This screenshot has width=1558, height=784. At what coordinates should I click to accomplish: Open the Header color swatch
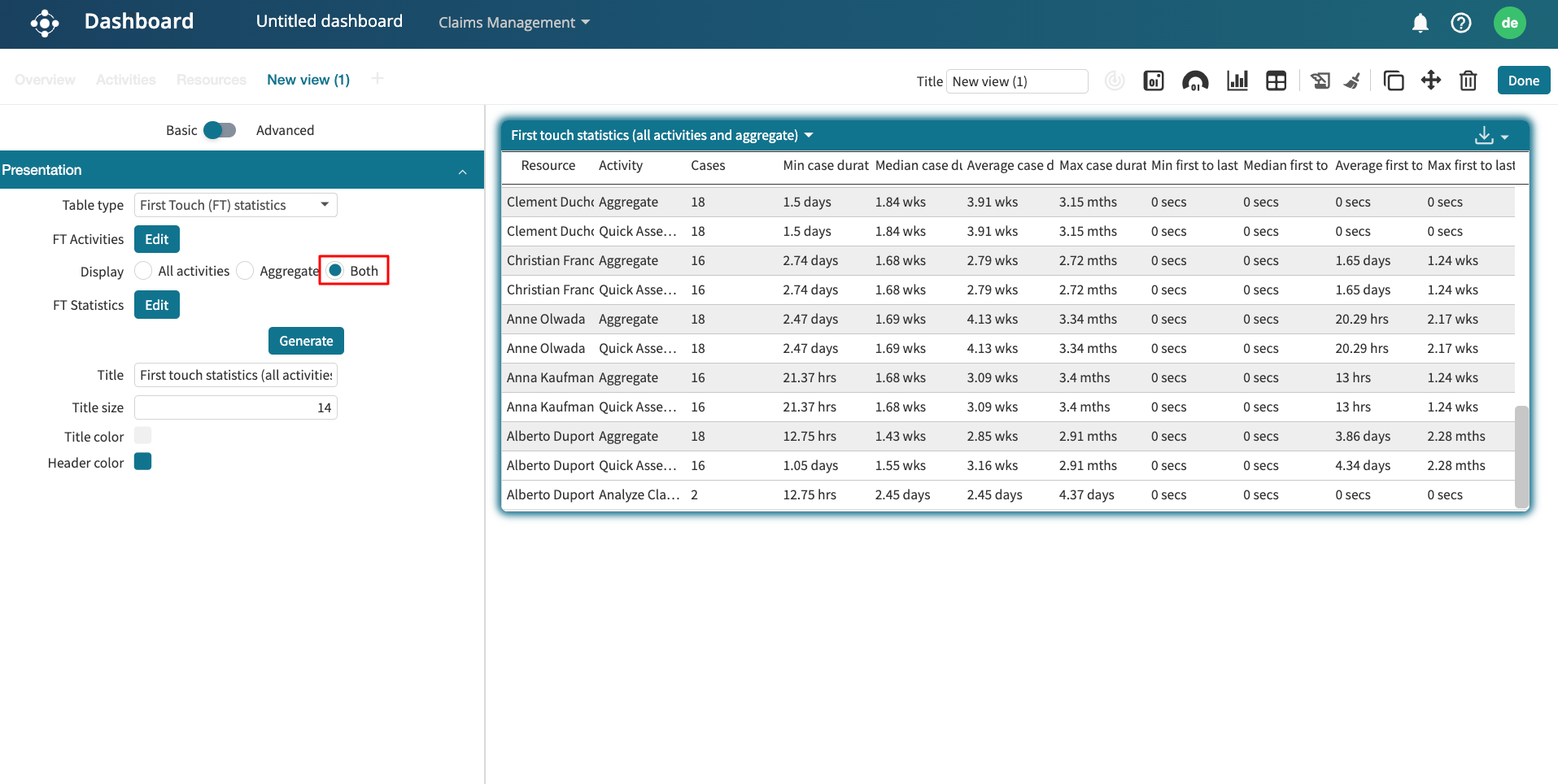point(143,462)
